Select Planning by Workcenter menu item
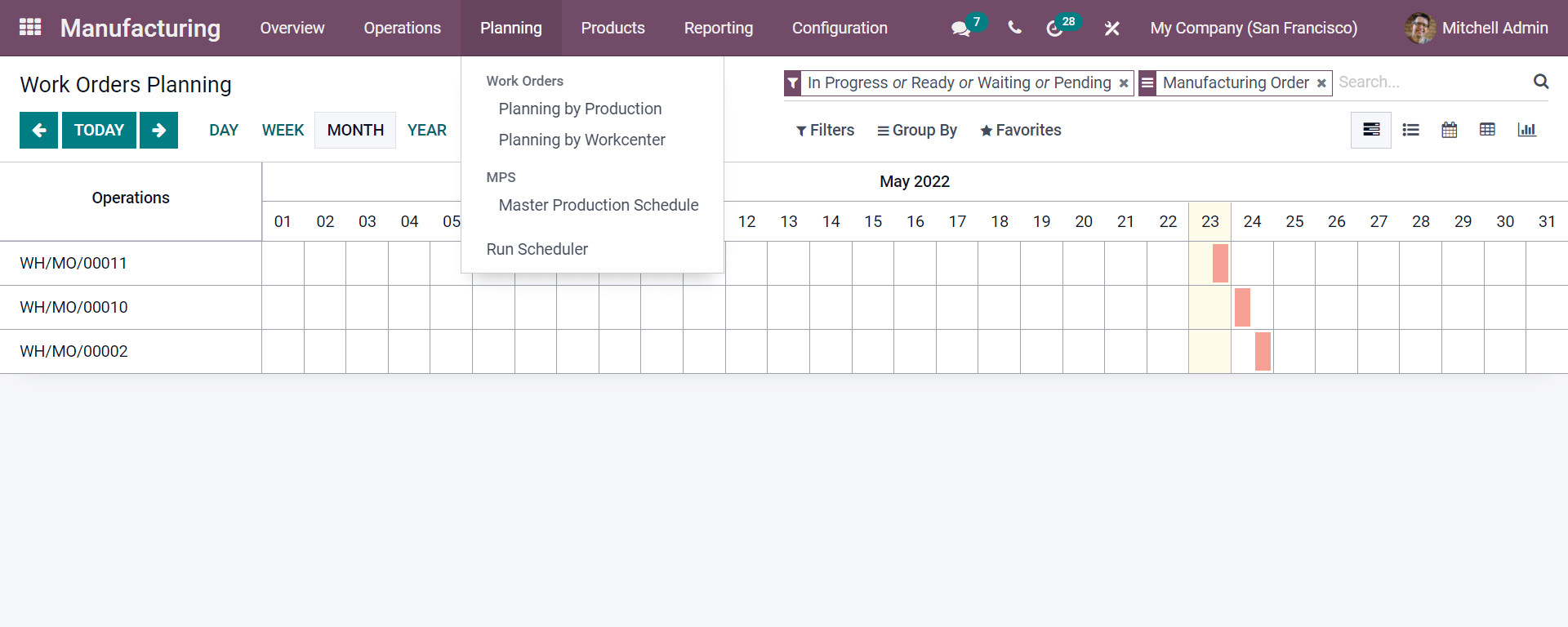1568x627 pixels. tap(581, 140)
